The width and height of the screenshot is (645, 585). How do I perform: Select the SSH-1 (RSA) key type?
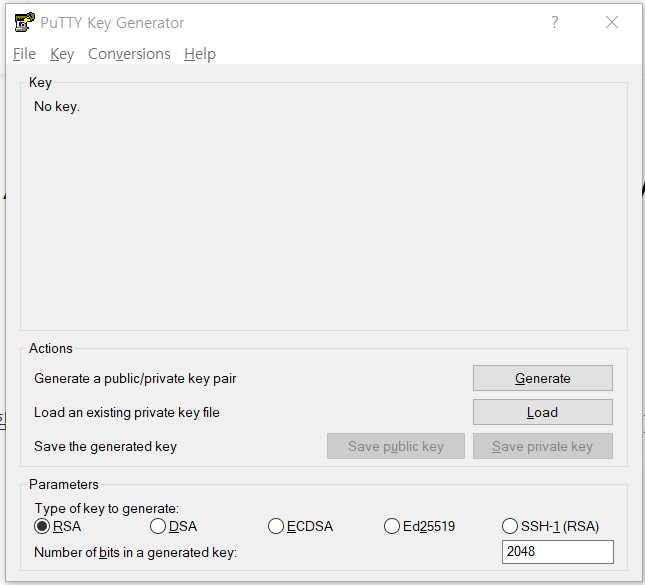(550, 526)
